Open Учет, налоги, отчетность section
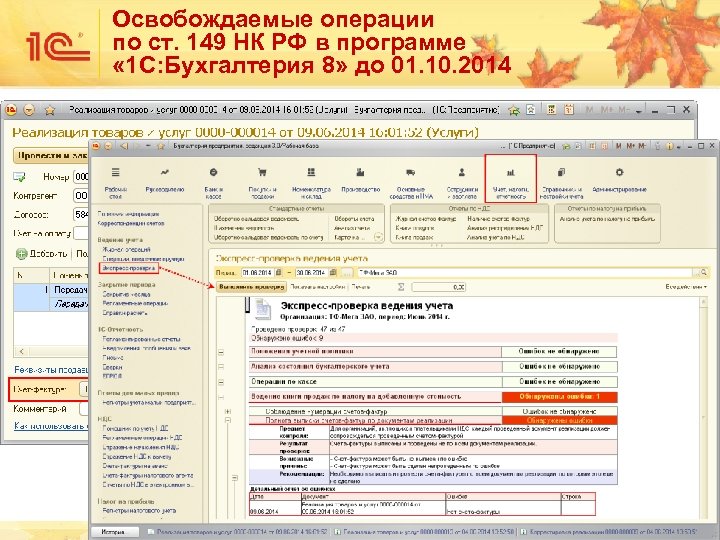This screenshot has height=540, width=720. (x=511, y=181)
